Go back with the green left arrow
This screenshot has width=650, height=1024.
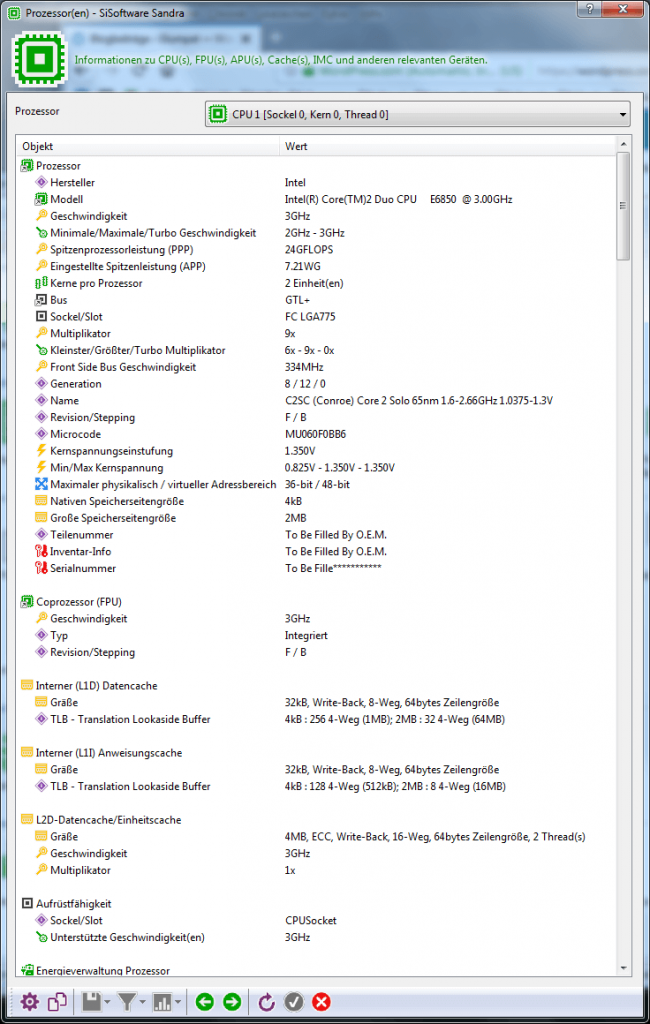coord(205,1001)
